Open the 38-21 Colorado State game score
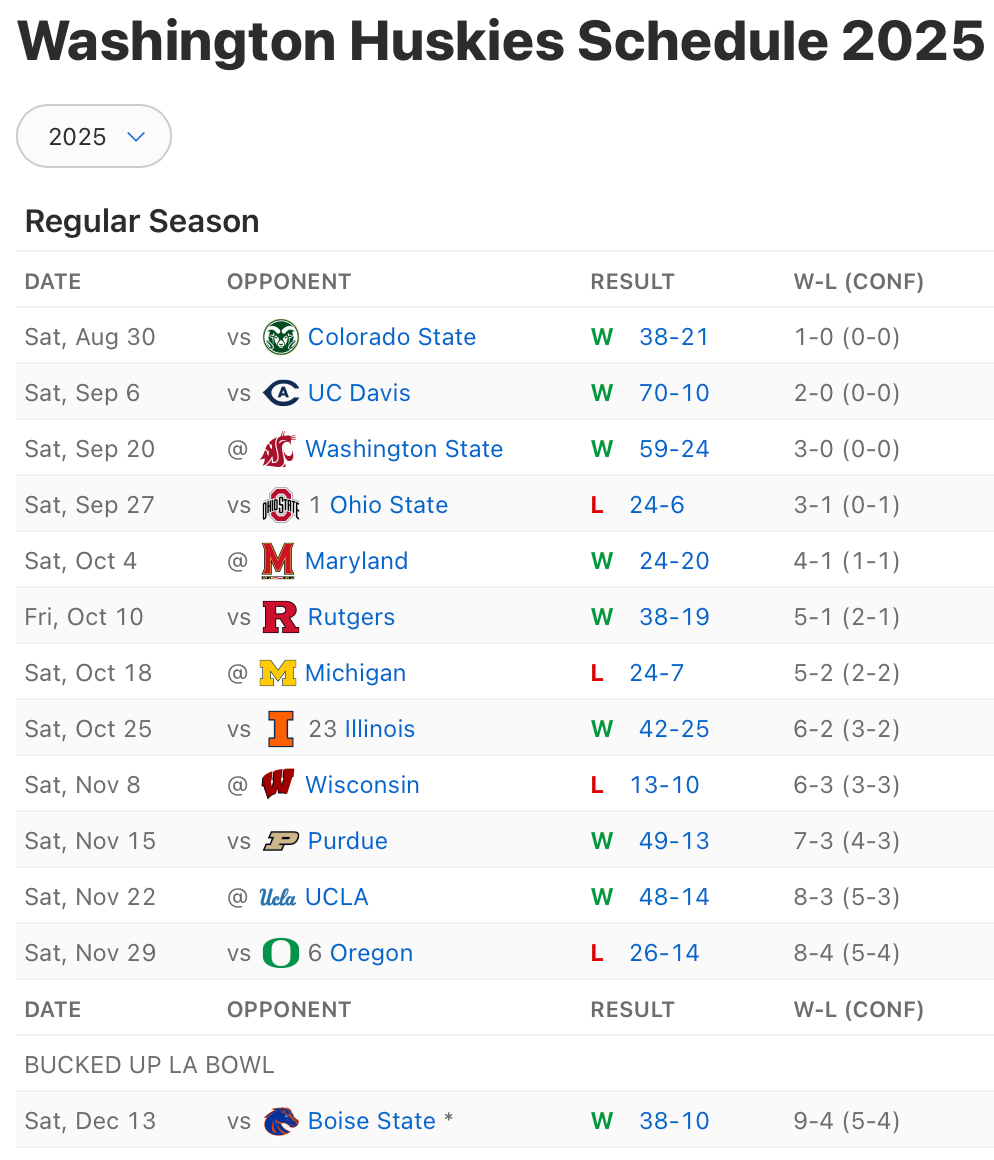Screen dimensions: 994x1160 [674, 337]
